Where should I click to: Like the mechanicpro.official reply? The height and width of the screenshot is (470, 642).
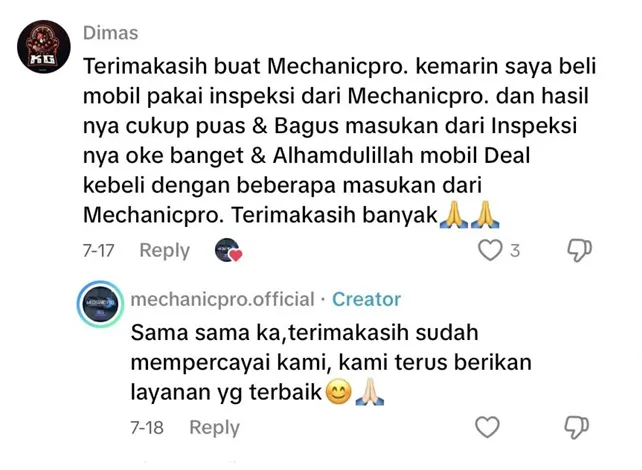pos(487,427)
